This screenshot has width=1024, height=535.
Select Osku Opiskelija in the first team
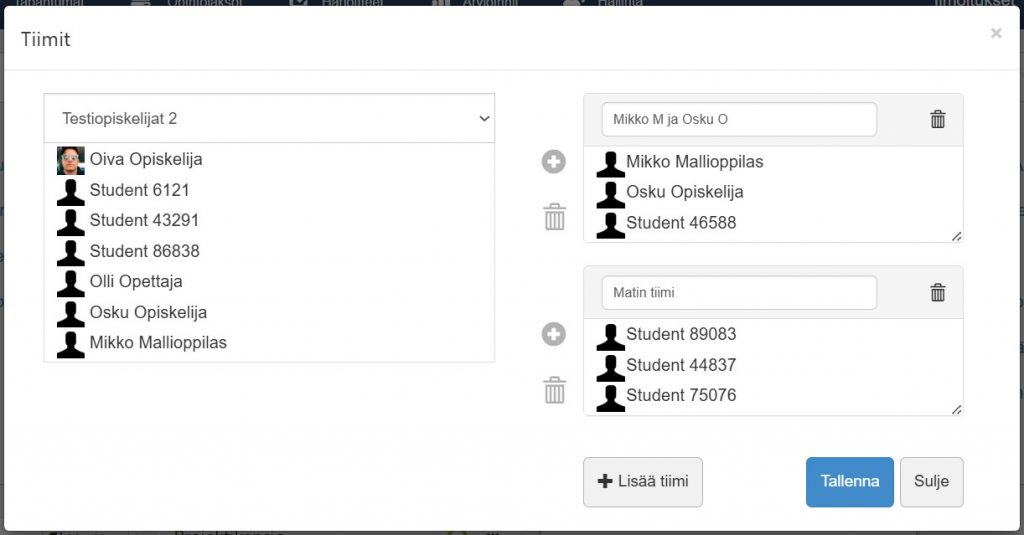(684, 192)
